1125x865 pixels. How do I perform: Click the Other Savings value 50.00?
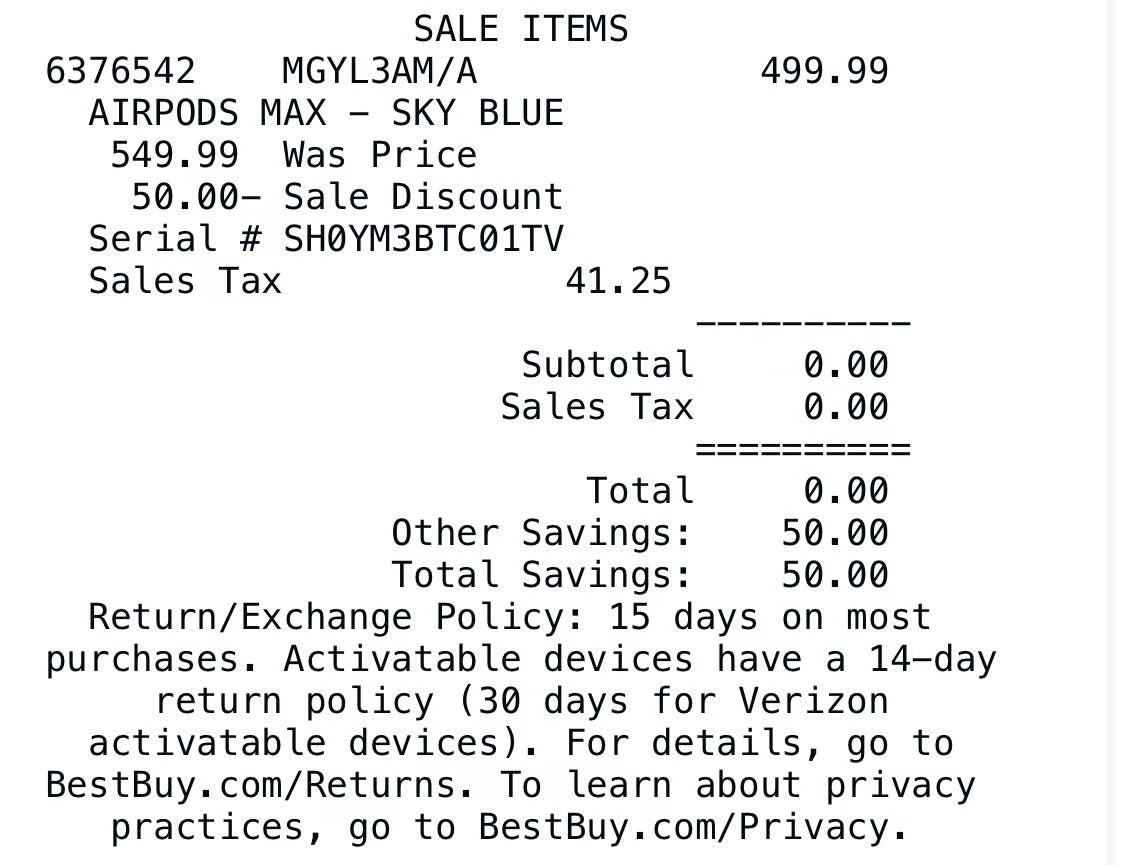pyautogui.click(x=835, y=534)
